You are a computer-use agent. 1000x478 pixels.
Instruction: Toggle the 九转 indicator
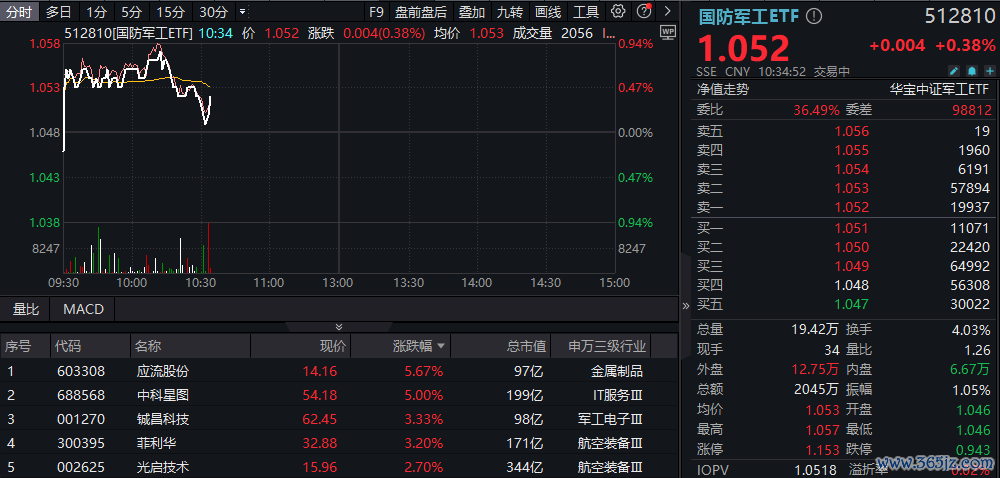click(x=510, y=12)
